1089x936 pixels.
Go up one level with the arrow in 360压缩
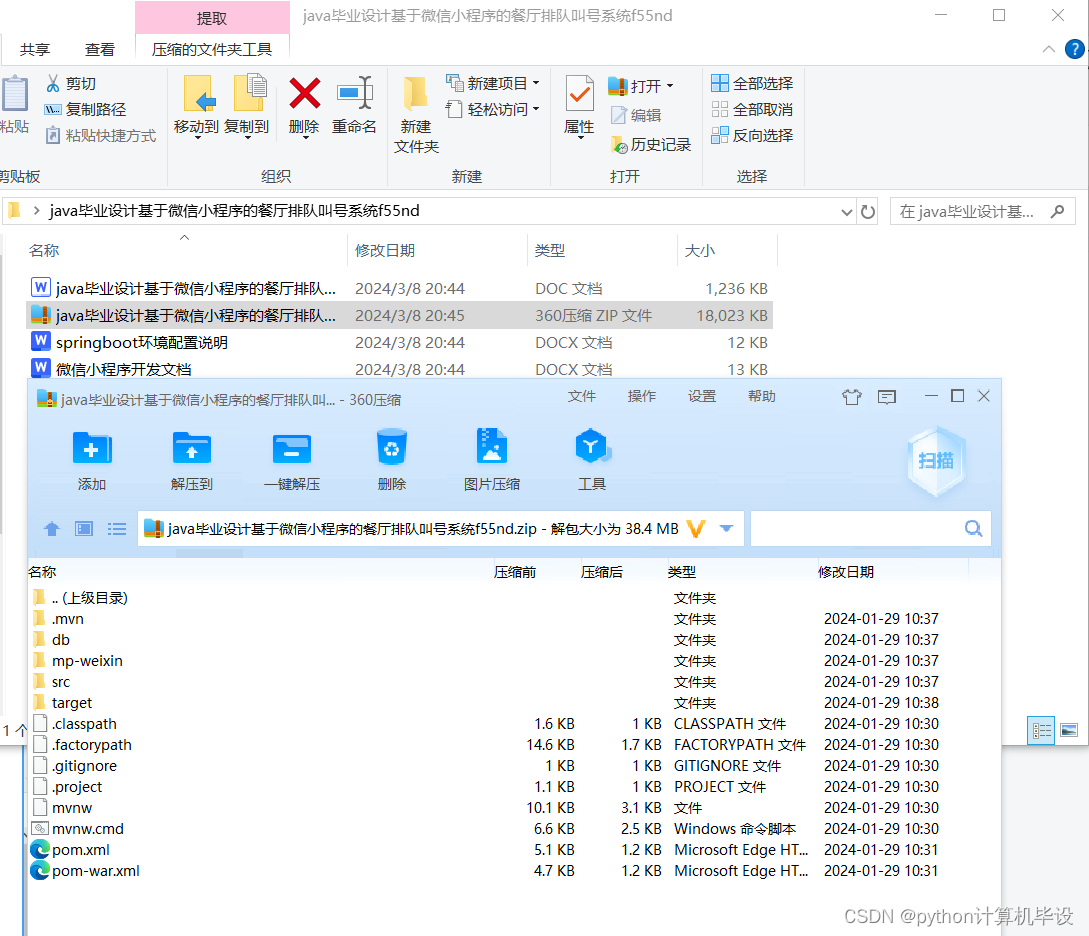(x=51, y=529)
